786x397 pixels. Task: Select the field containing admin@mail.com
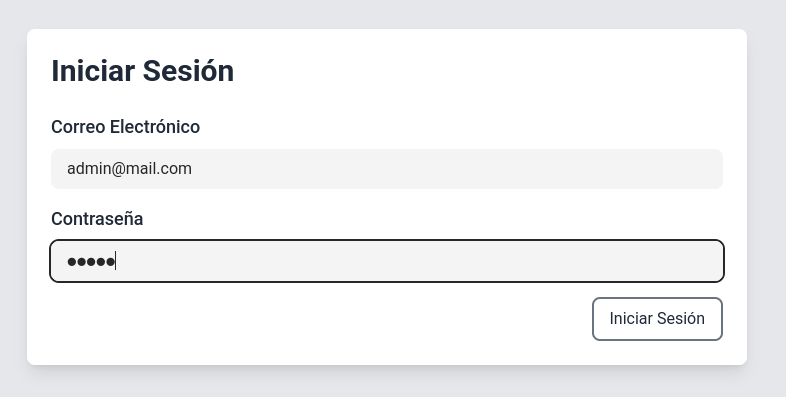pos(387,169)
